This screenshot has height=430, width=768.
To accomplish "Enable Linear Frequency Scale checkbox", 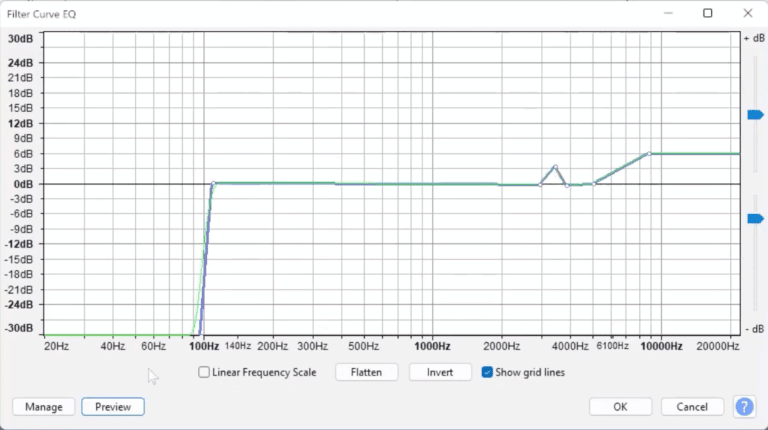I will coord(204,372).
